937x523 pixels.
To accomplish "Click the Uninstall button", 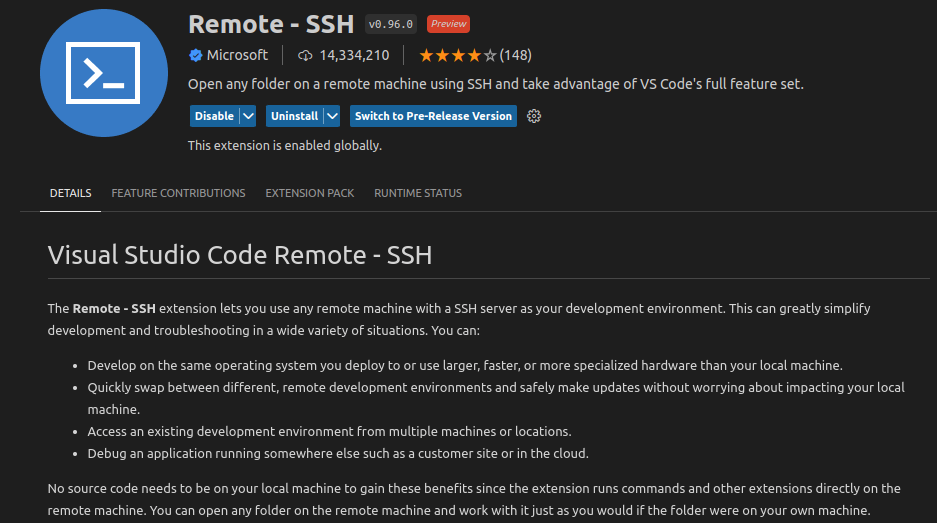I will point(295,116).
